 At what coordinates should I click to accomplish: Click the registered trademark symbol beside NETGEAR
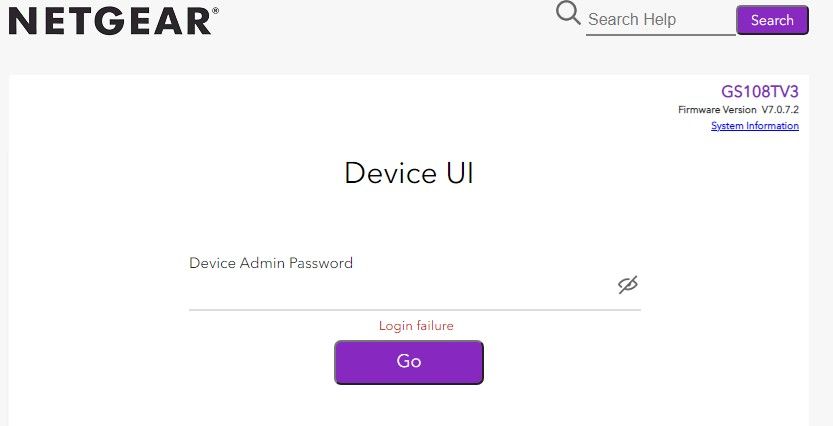point(216,10)
